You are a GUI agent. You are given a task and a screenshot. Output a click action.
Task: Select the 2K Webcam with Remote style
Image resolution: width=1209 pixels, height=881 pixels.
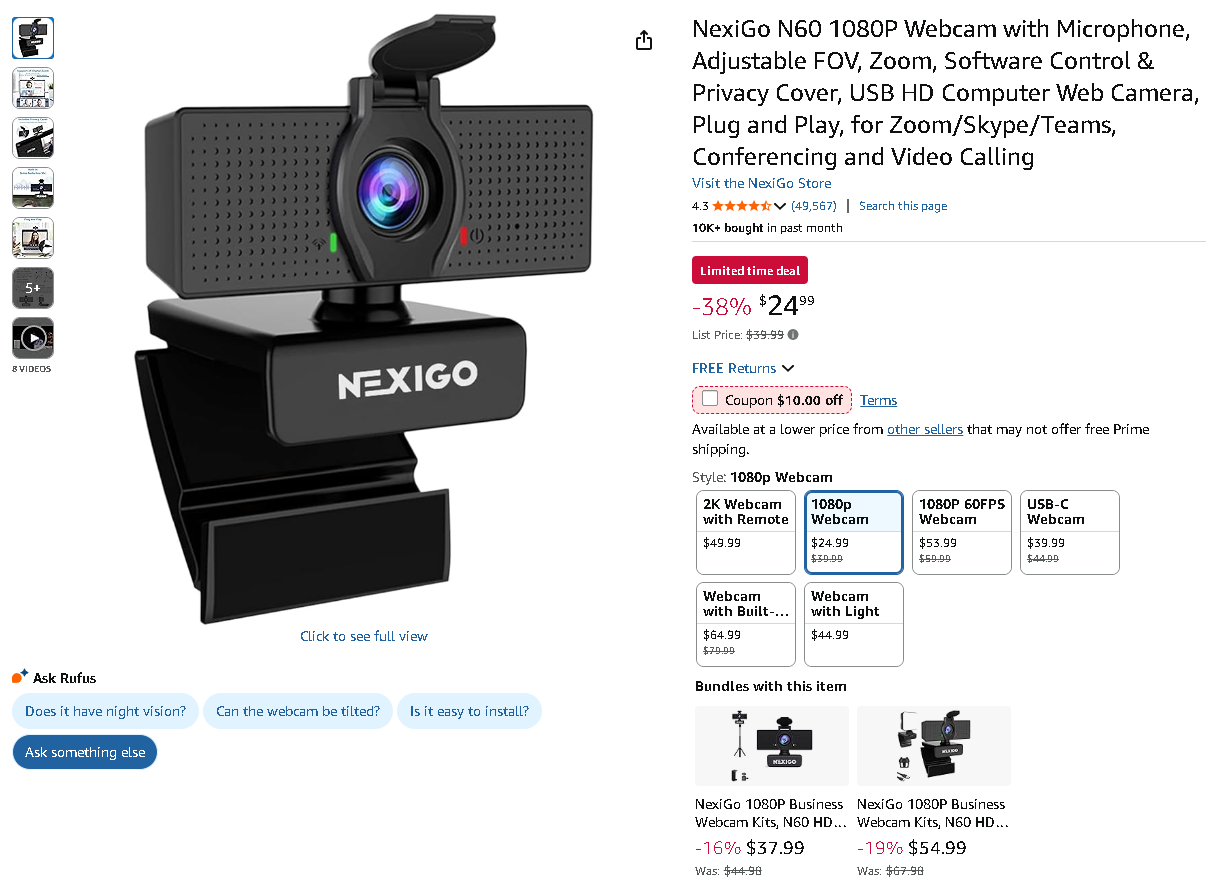pos(746,532)
